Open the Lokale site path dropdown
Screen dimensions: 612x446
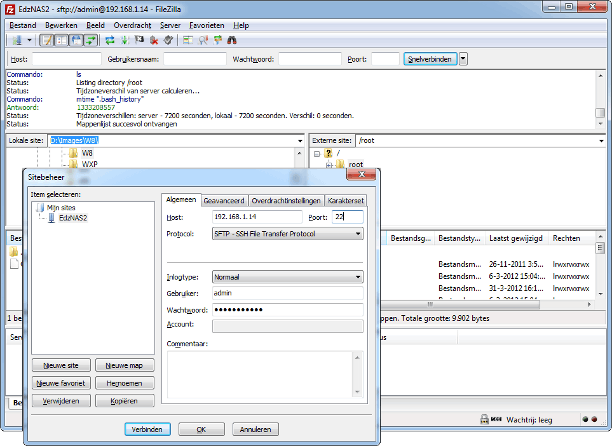click(x=300, y=141)
